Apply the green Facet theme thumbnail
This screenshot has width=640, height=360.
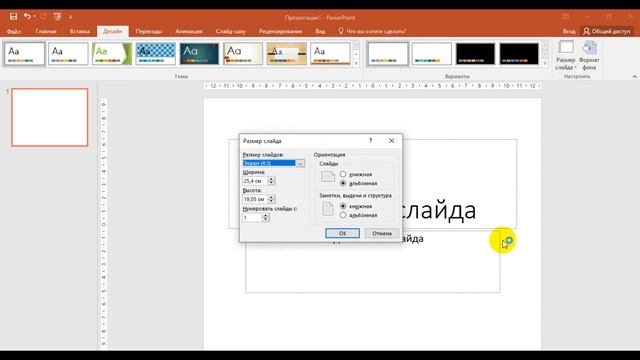coord(112,53)
